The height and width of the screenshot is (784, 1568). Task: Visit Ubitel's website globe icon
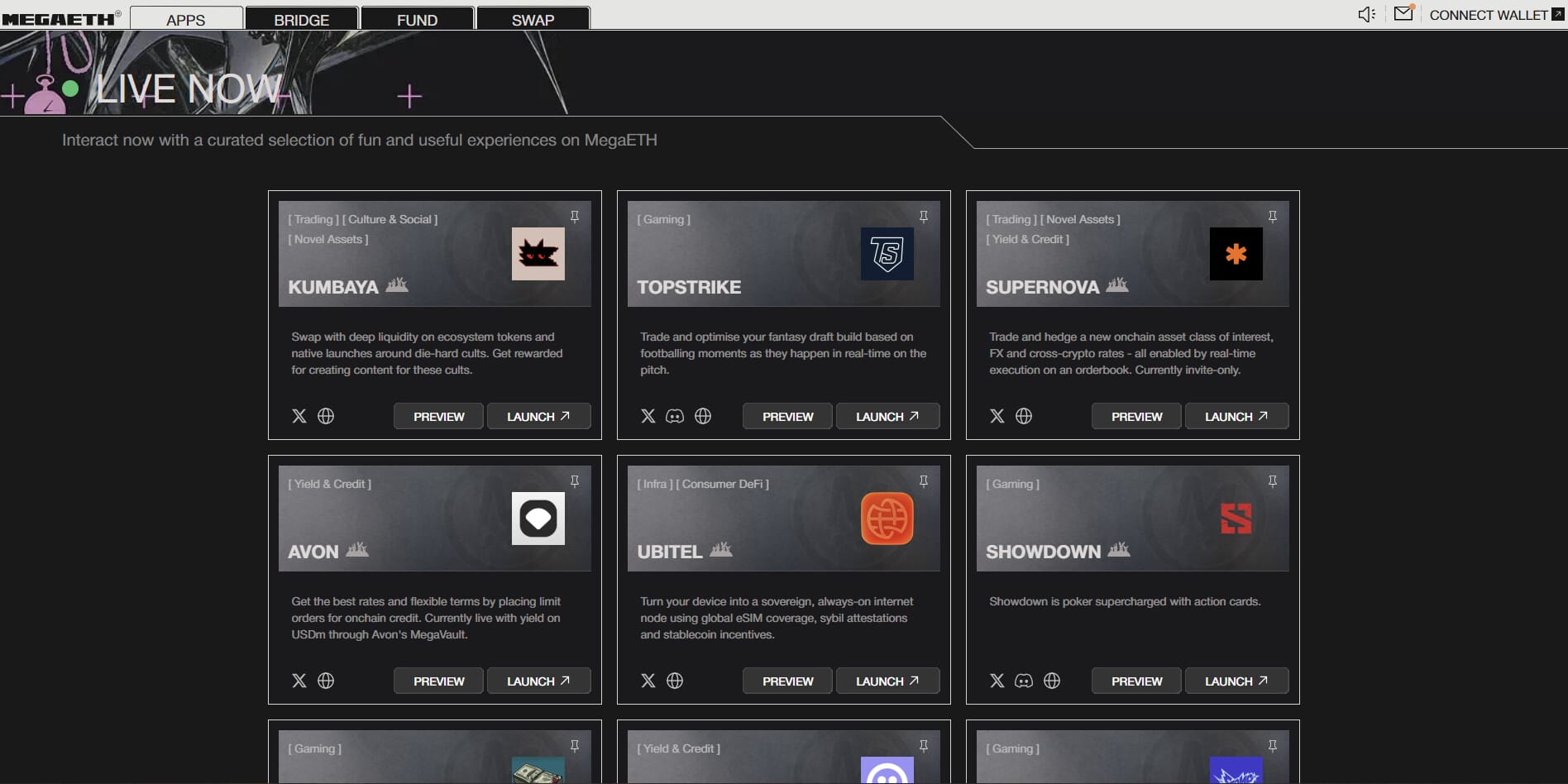[675, 681]
